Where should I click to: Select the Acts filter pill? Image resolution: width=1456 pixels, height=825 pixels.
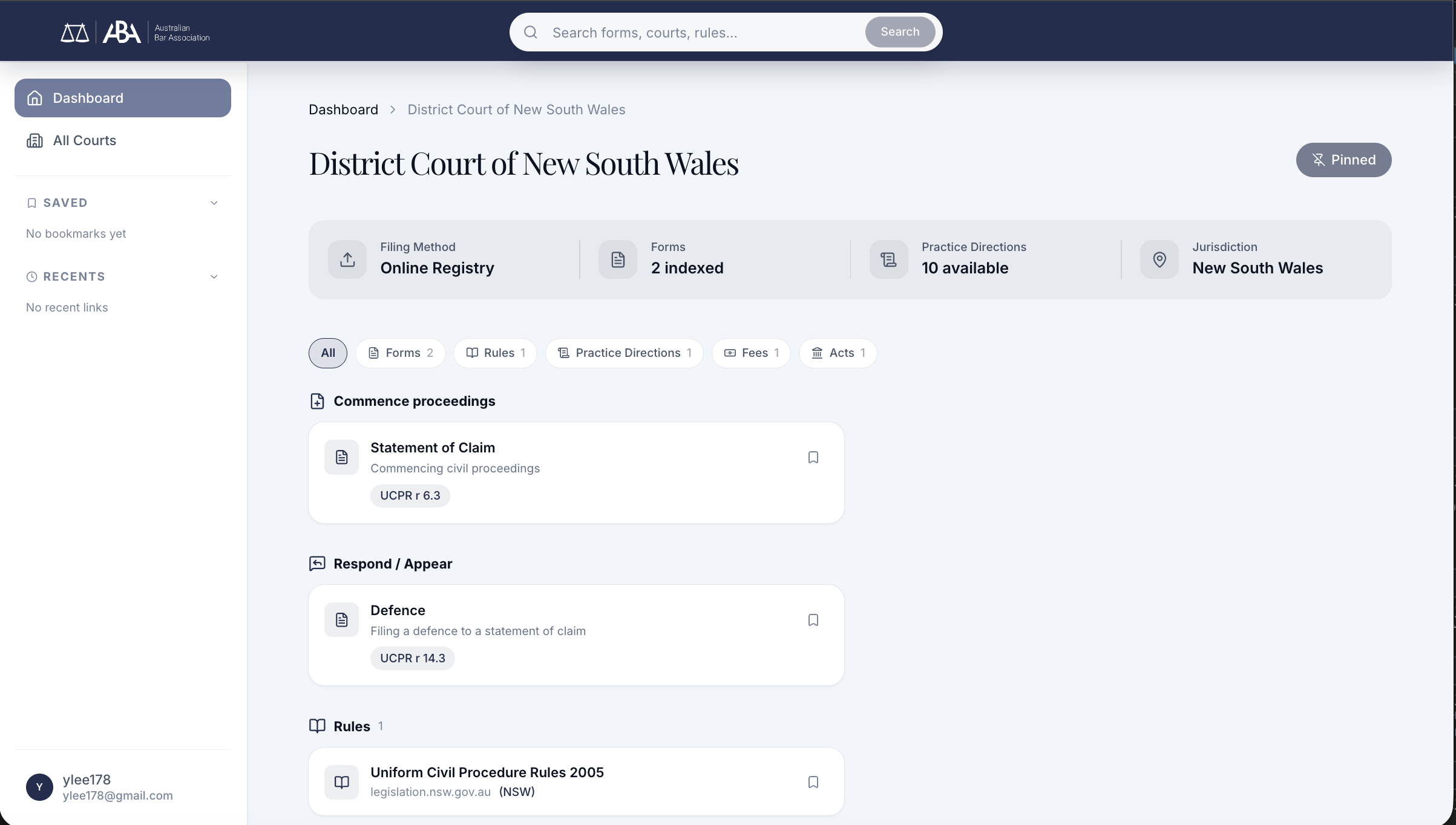[x=838, y=353]
